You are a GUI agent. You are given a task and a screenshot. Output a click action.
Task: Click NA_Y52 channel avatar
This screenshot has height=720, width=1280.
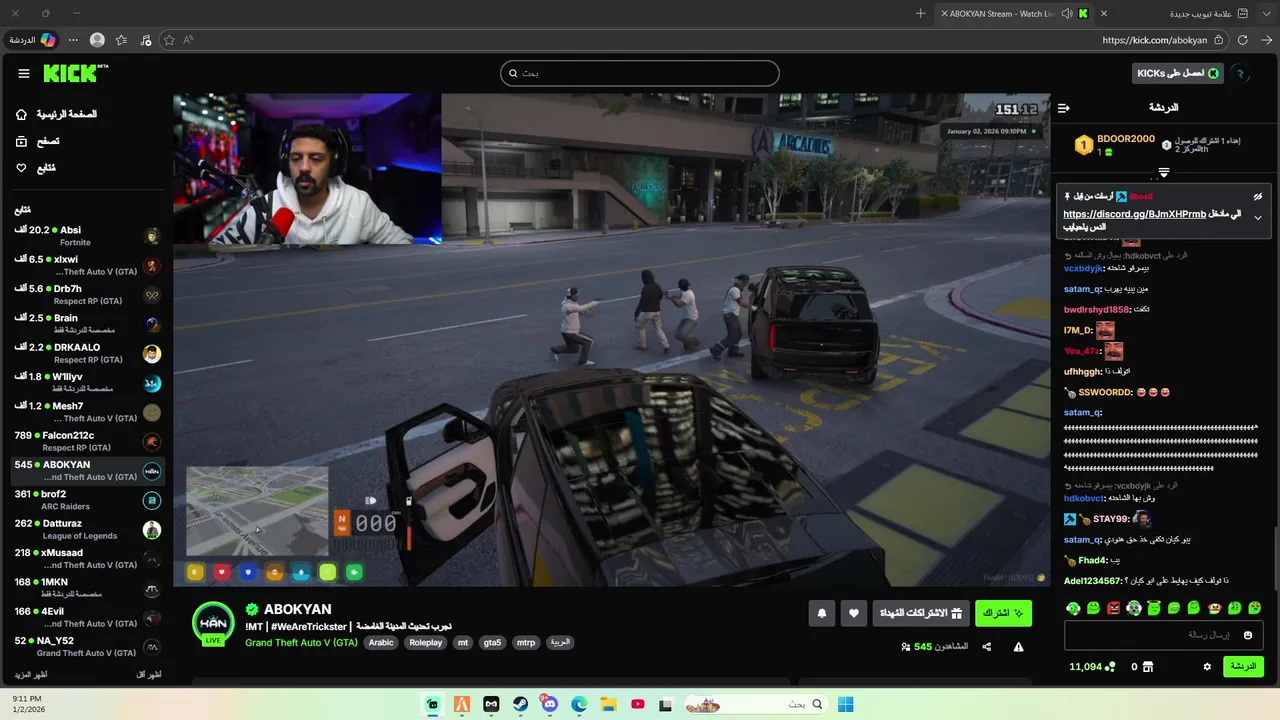point(152,647)
